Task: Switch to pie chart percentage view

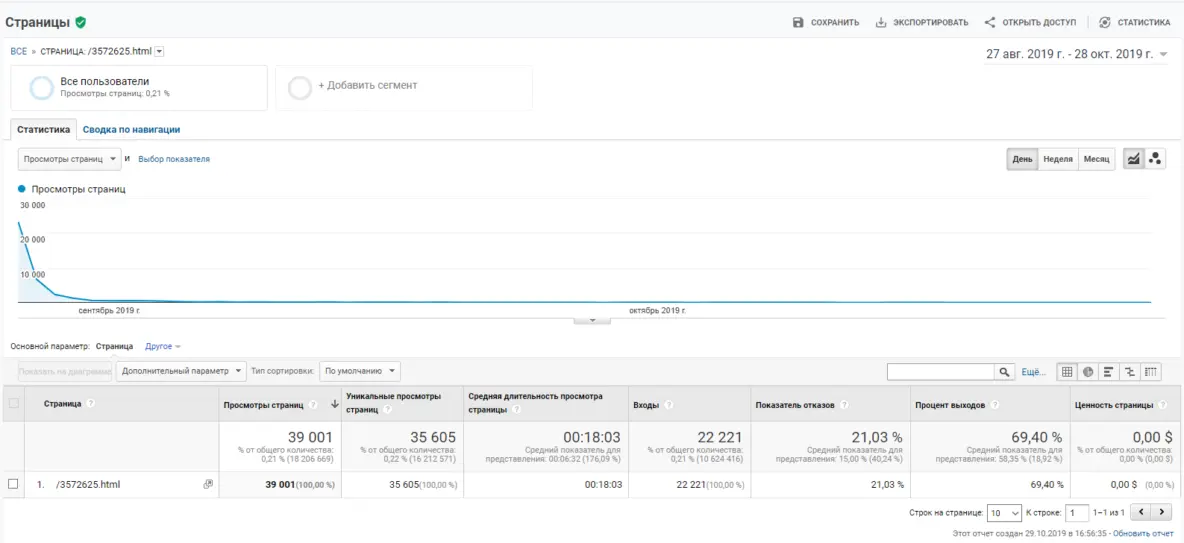Action: (1088, 372)
